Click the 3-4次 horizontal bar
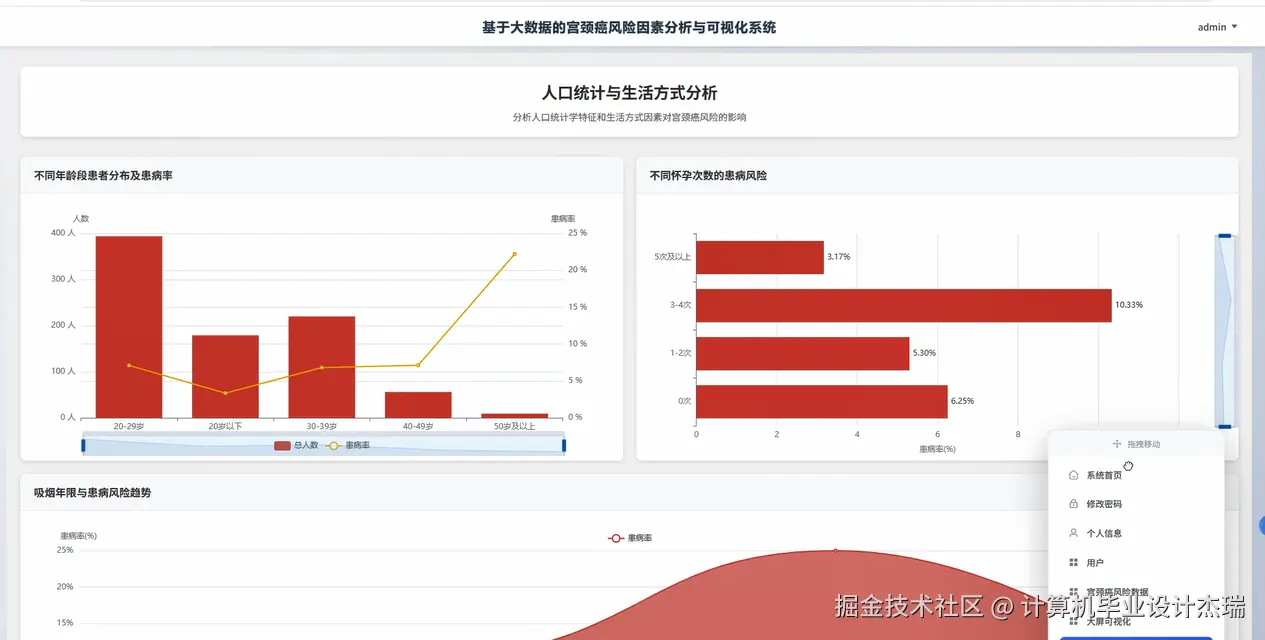 [904, 305]
